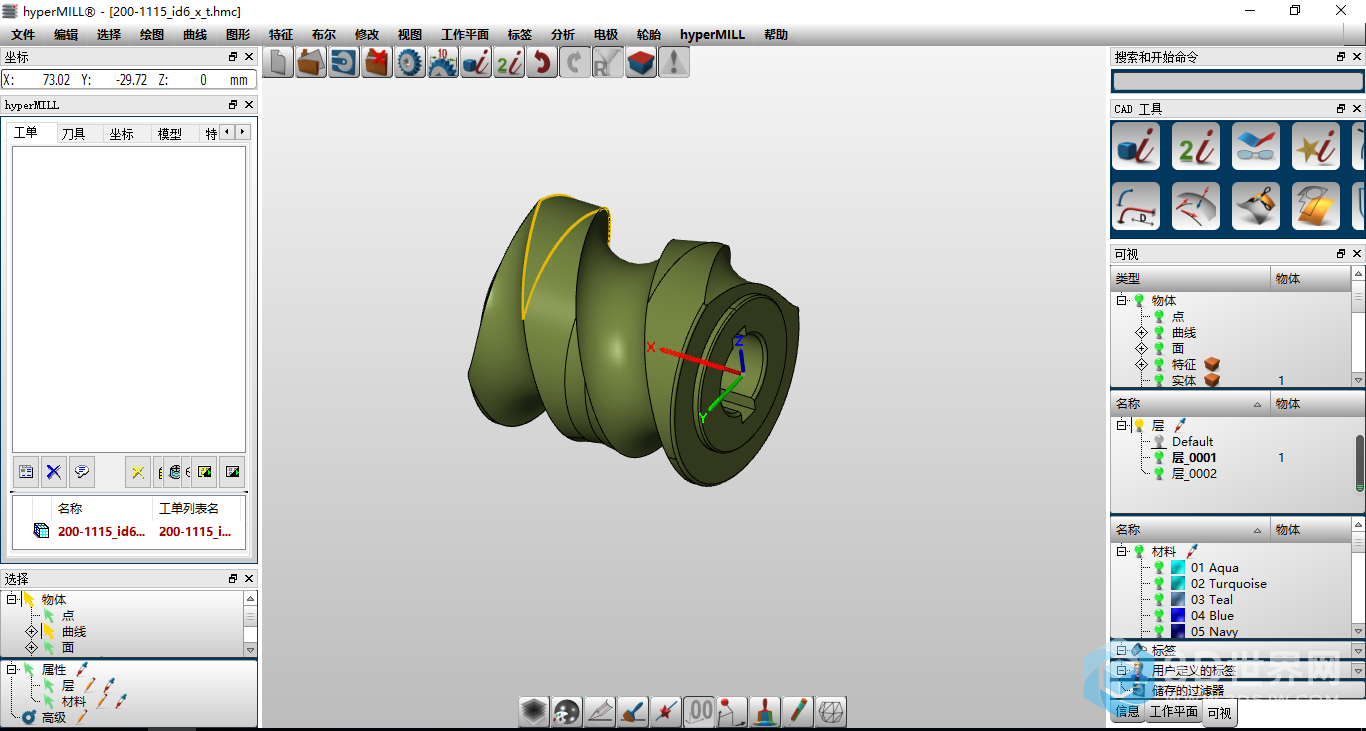
Task: Click the Save disk toolbar icon
Action: [344, 62]
